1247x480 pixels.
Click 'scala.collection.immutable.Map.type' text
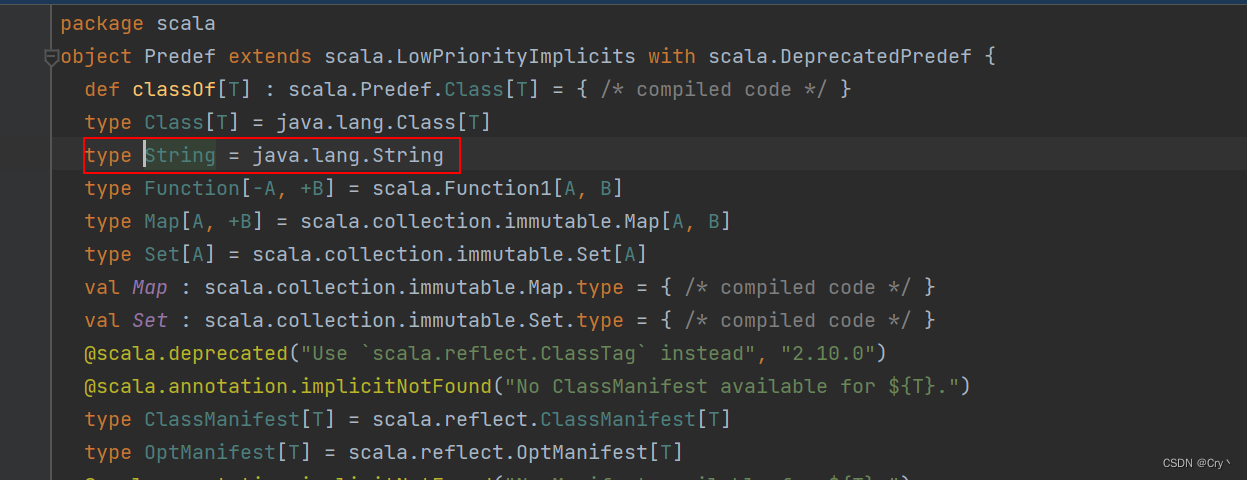pos(414,287)
